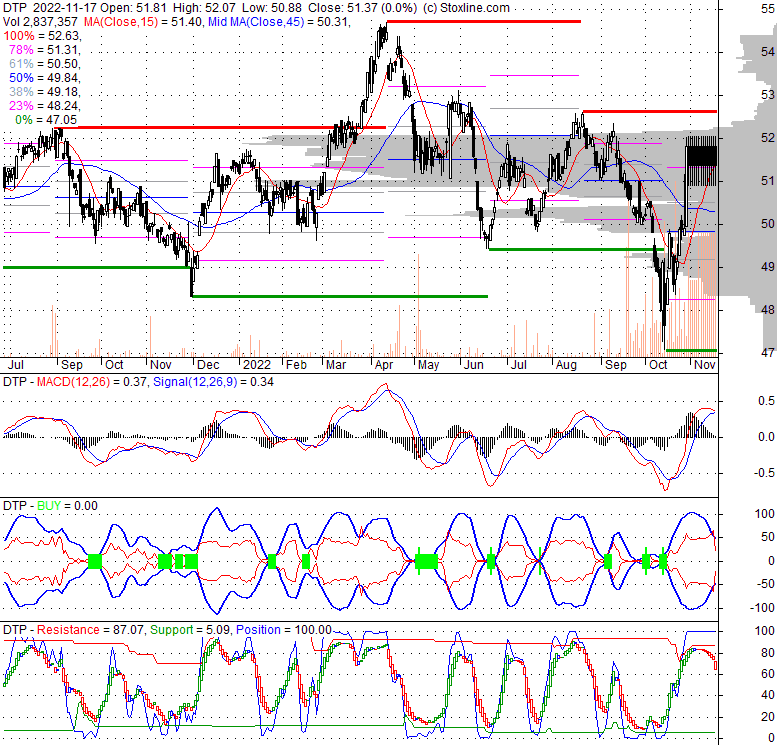Click the 'Jun' month label on timeline
The height and width of the screenshot is (746, 778).
[x=473, y=365]
